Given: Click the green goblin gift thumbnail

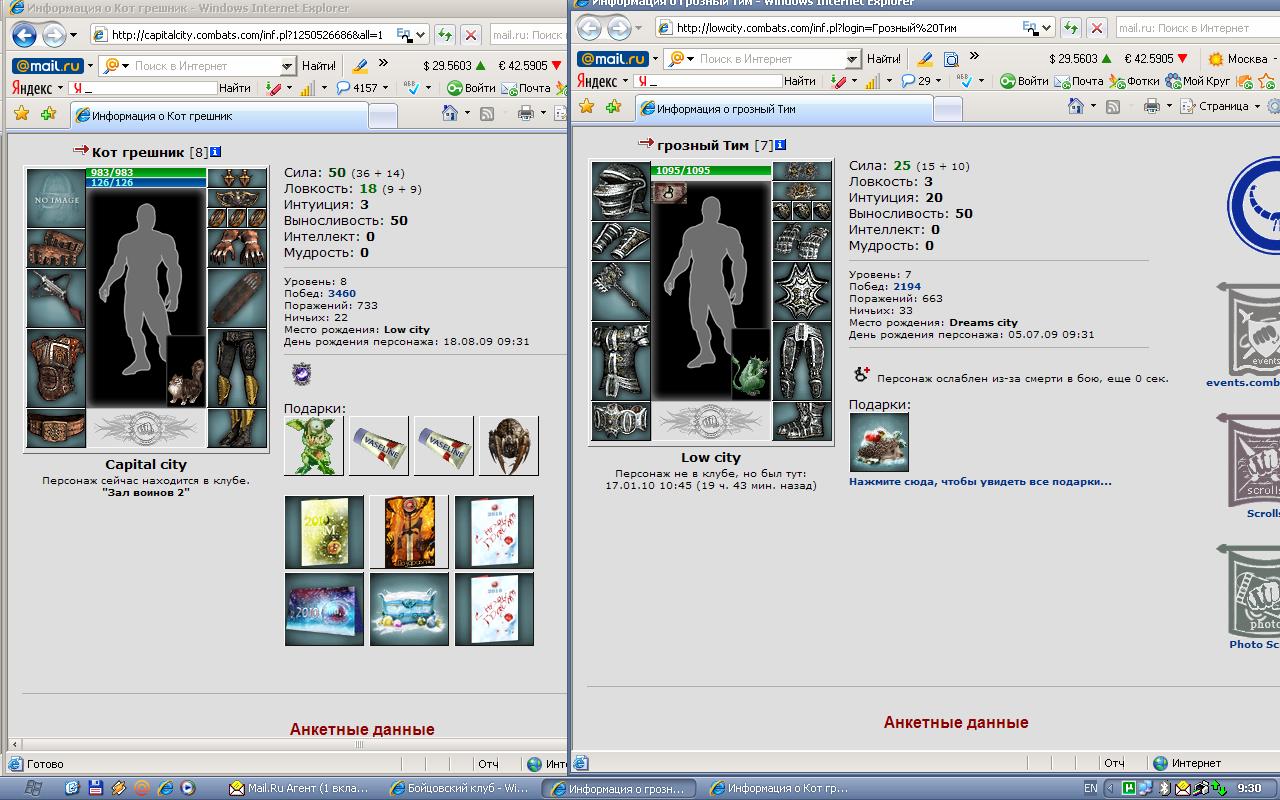Looking at the screenshot, I should pos(314,446).
